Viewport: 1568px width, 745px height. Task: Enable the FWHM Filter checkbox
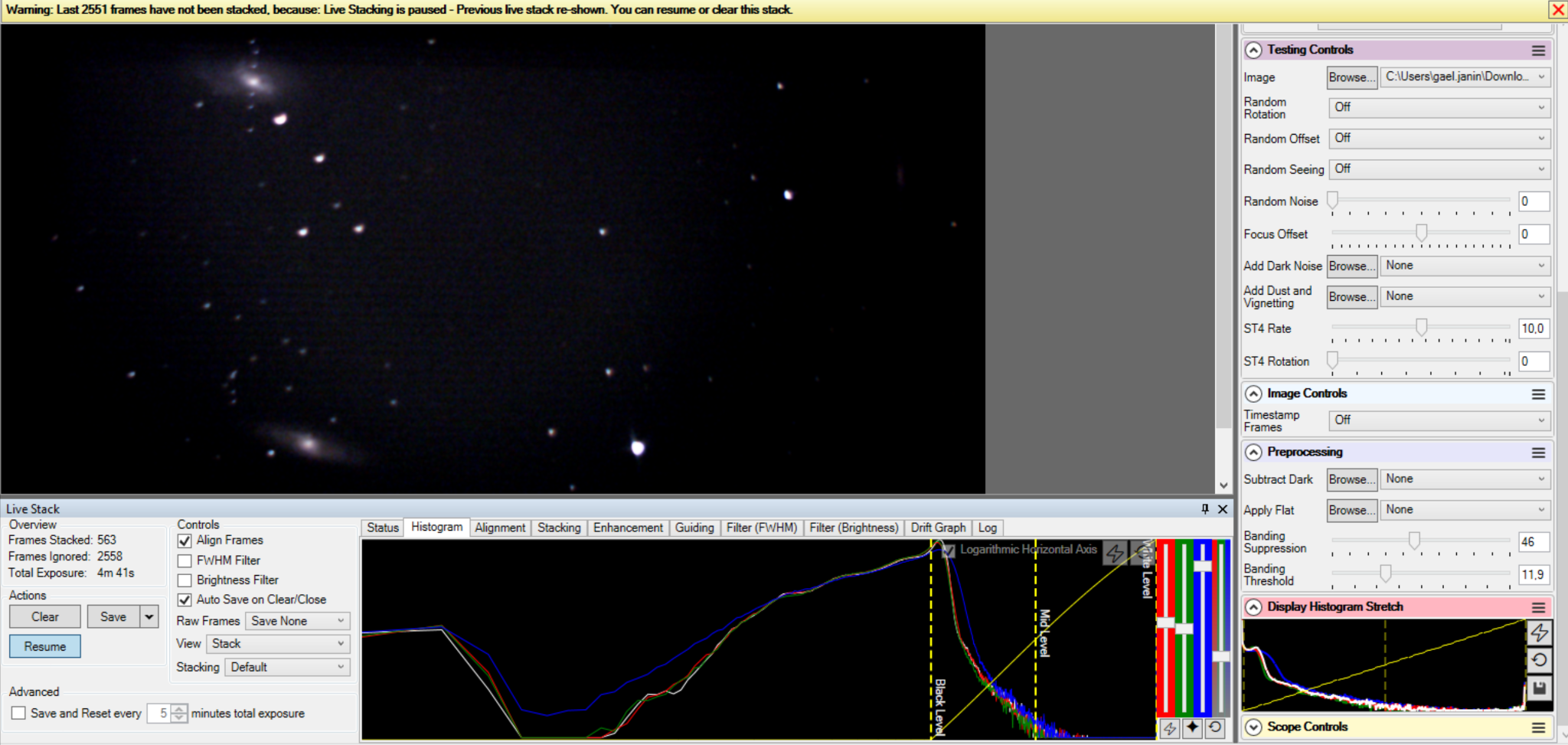[x=185, y=560]
